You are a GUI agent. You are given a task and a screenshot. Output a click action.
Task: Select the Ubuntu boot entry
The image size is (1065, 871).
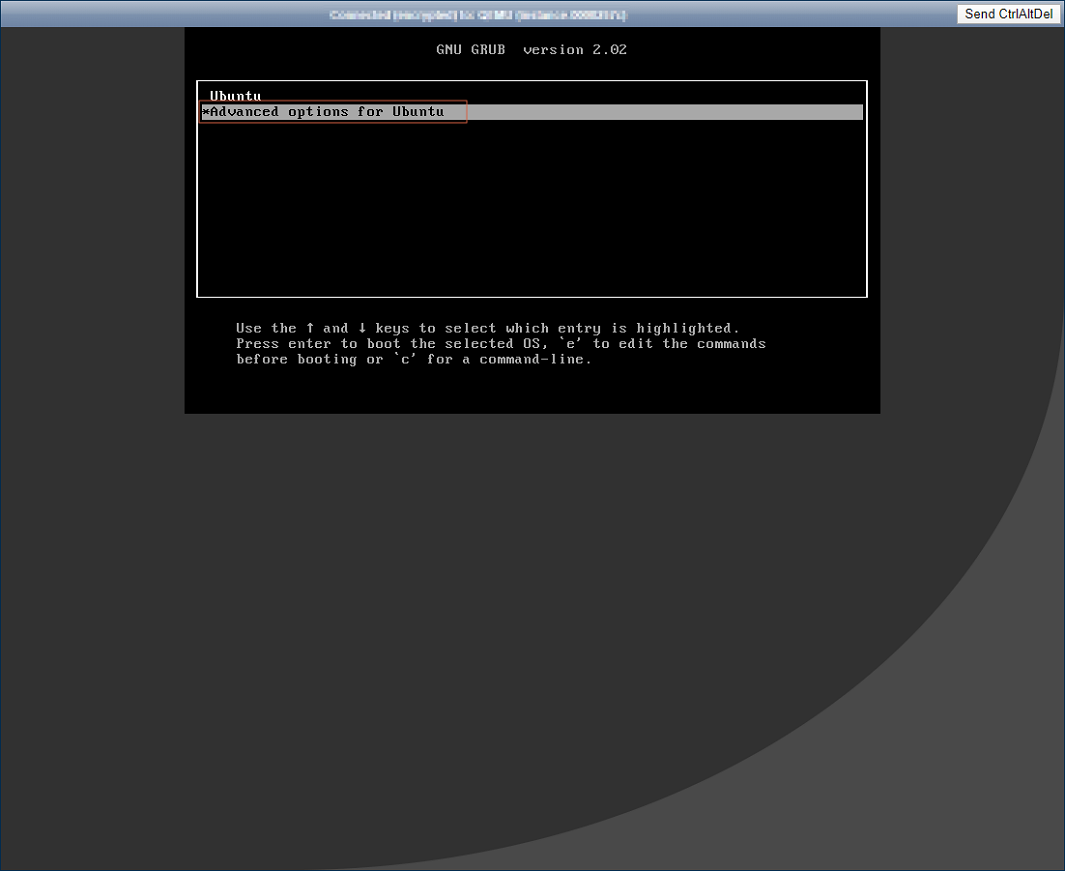[x=532, y=96]
